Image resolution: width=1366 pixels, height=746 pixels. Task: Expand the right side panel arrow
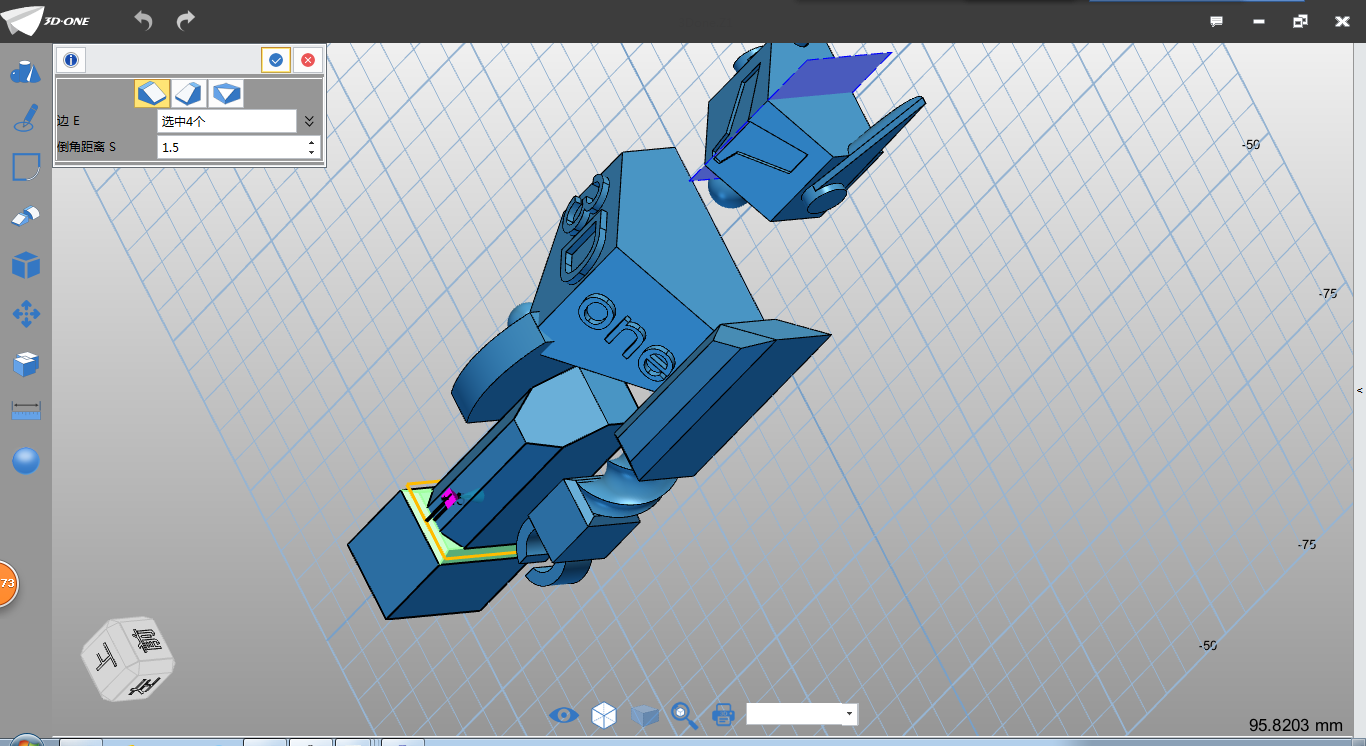click(x=1360, y=391)
